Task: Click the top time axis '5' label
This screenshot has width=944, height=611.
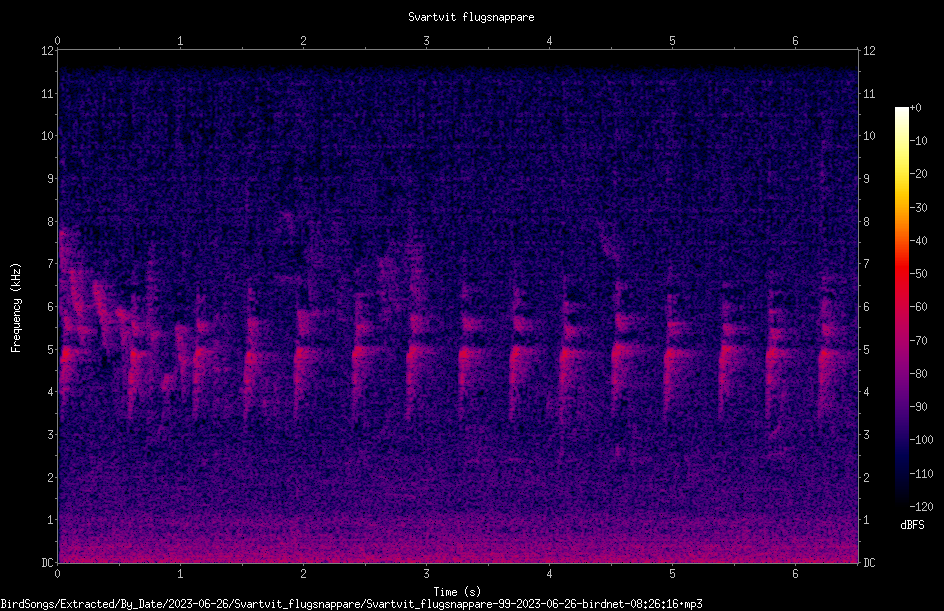Action: tap(672, 41)
